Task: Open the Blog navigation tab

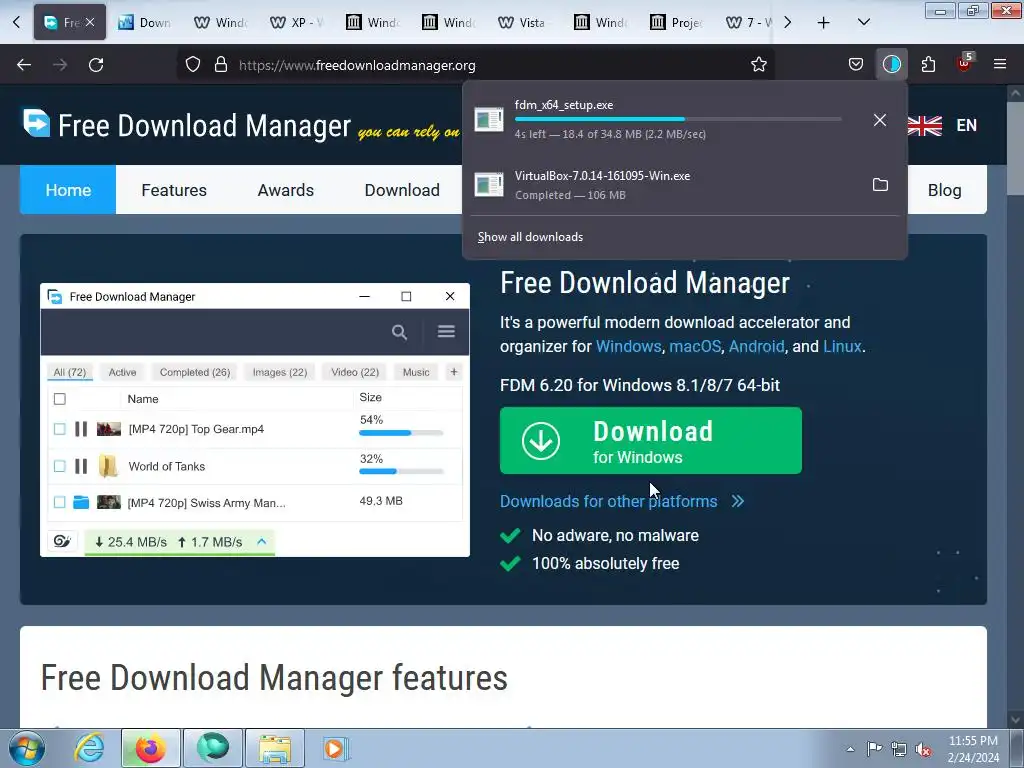Action: pyautogui.click(x=944, y=190)
